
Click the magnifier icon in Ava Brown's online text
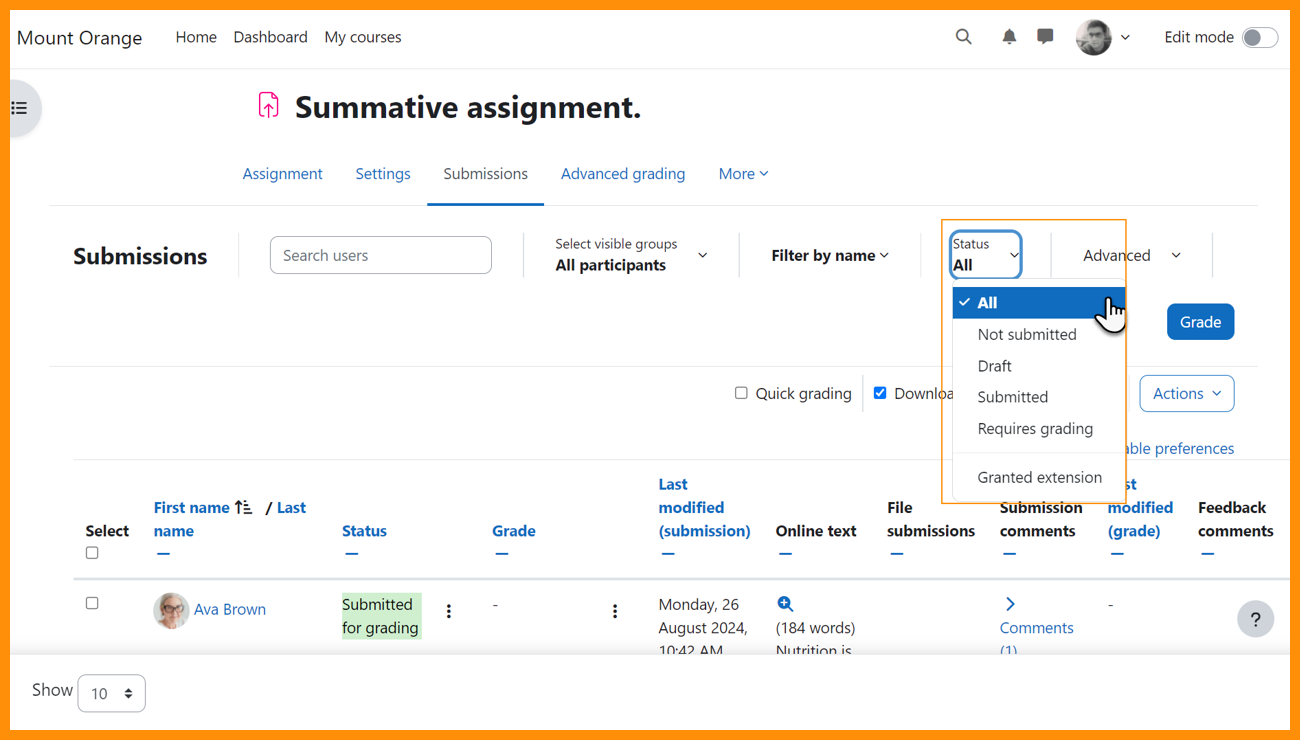(x=785, y=604)
